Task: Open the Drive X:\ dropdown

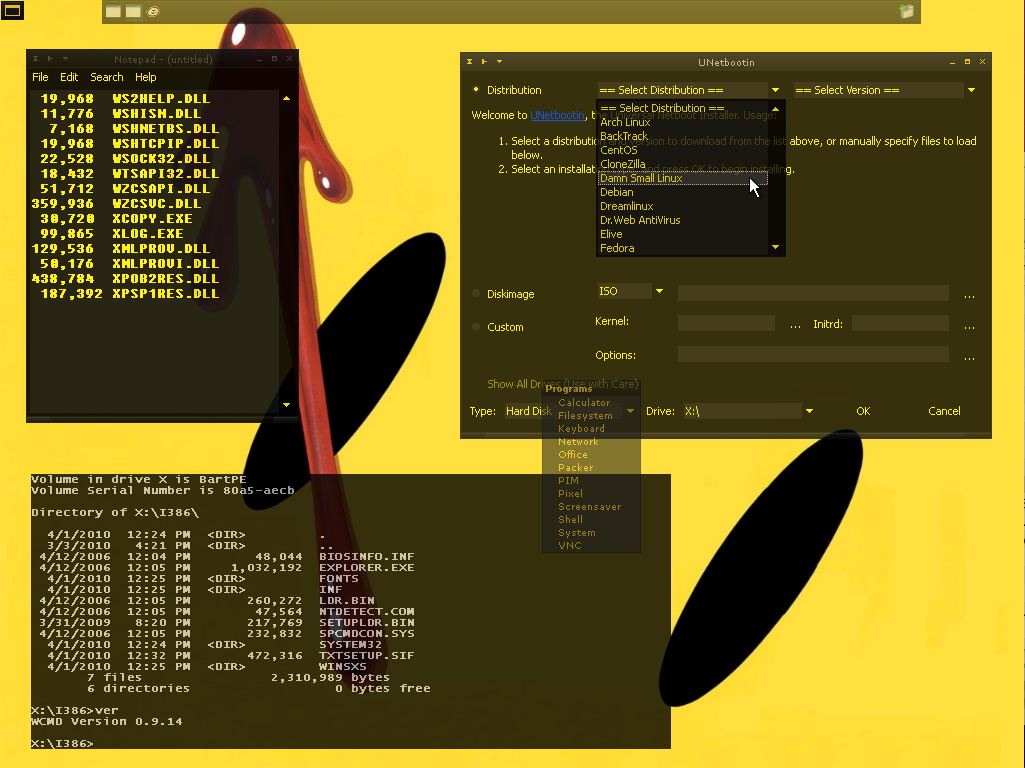Action: pyautogui.click(x=808, y=411)
